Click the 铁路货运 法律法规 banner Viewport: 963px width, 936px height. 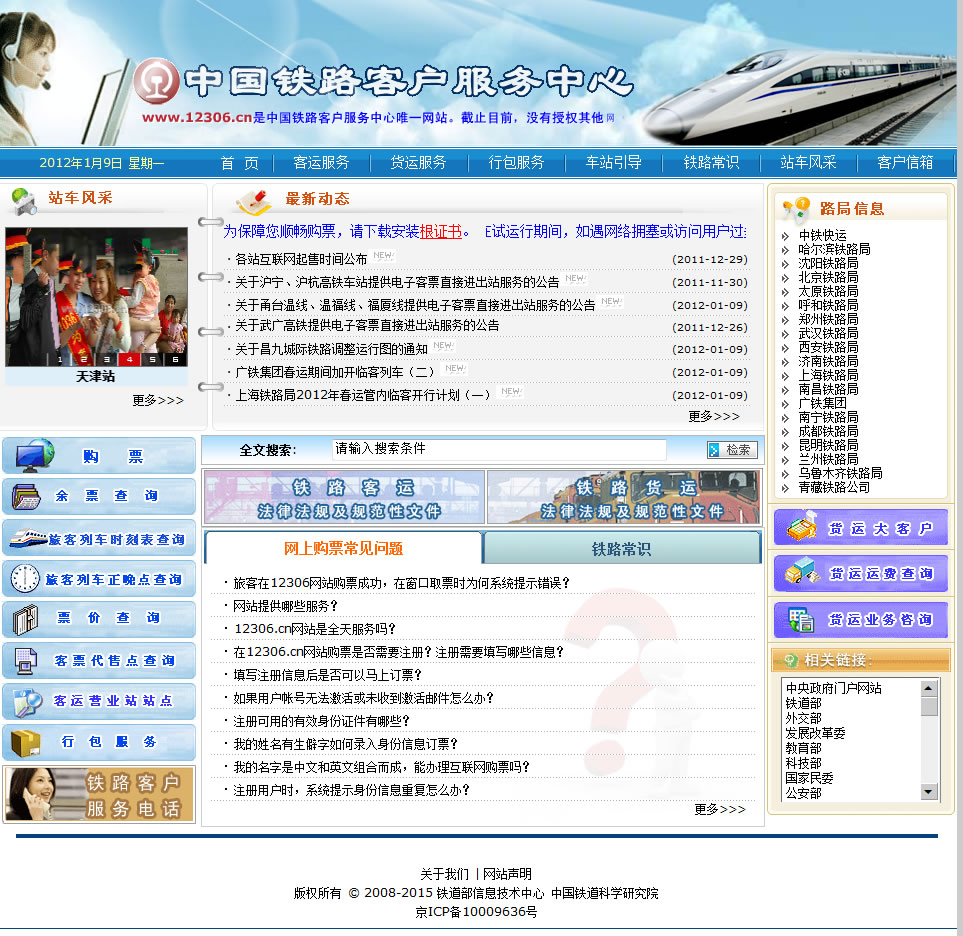[x=623, y=497]
